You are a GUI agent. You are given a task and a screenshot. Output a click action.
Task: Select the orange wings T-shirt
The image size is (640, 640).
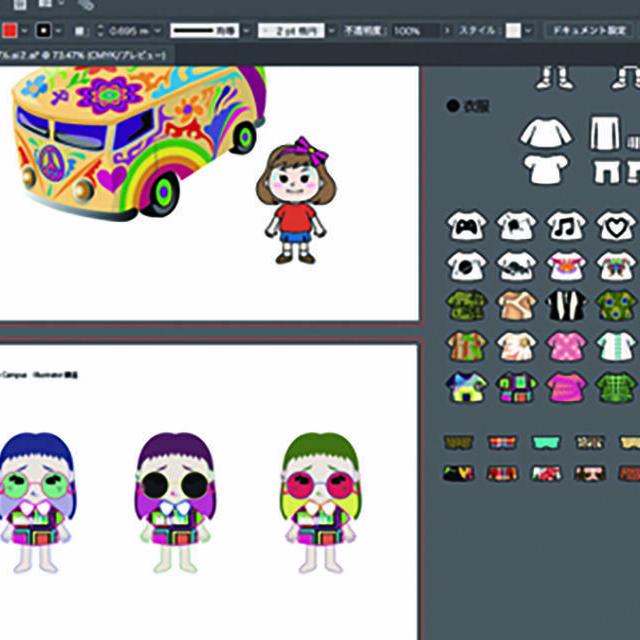tap(566, 266)
